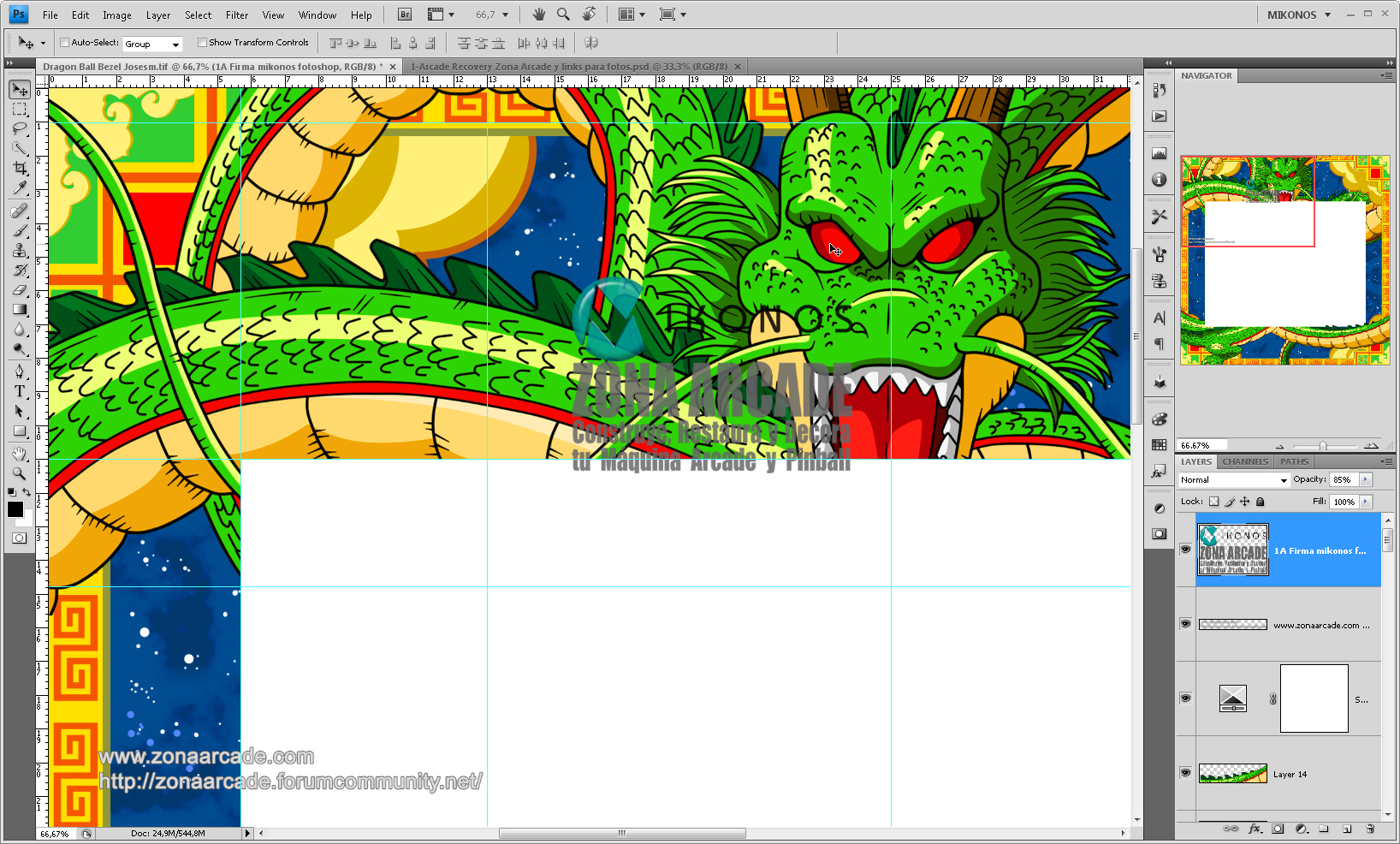Viewport: 1400px width, 844px height.
Task: Open the Paragraph panel icon in dock
Action: [1160, 344]
